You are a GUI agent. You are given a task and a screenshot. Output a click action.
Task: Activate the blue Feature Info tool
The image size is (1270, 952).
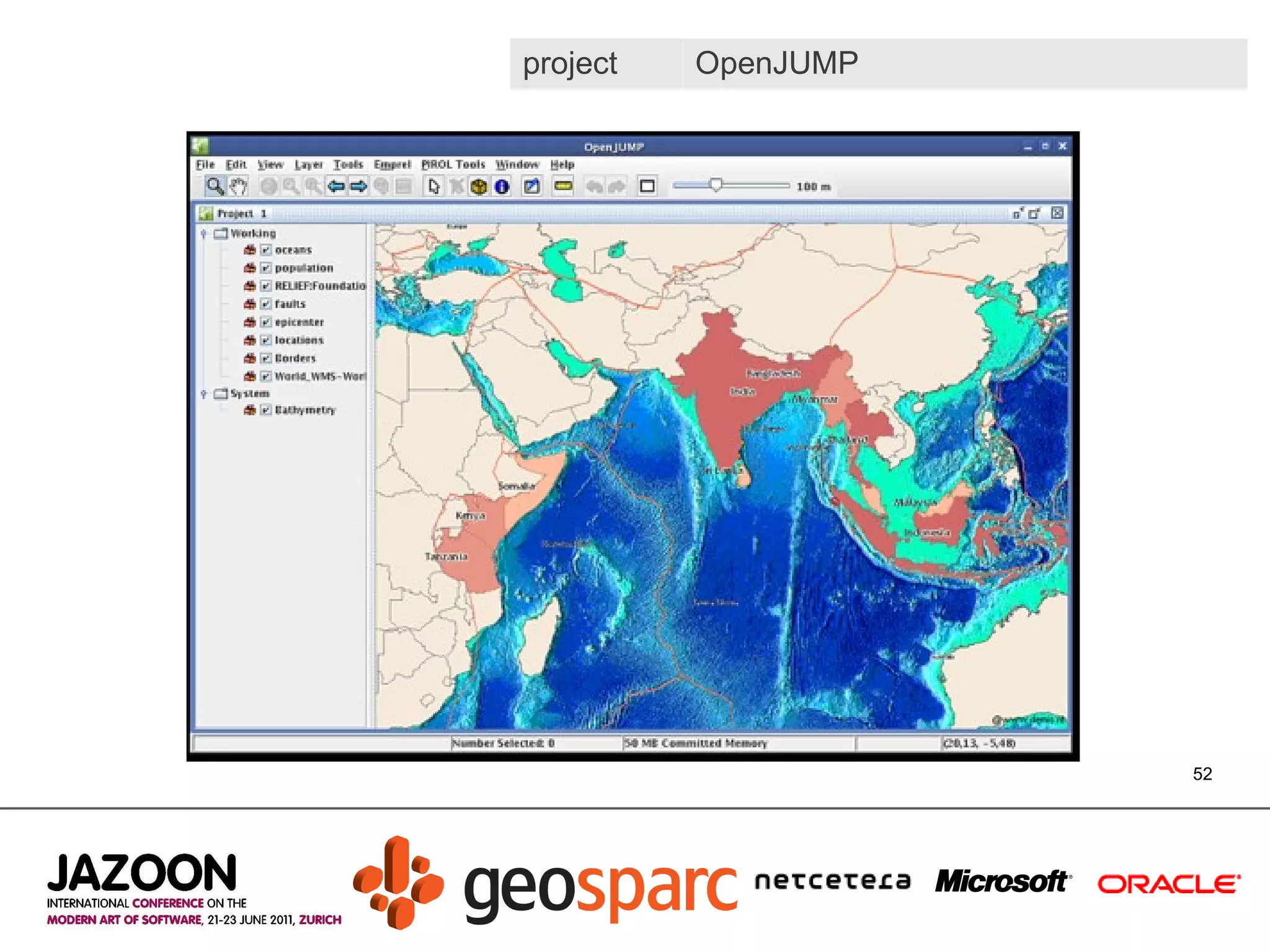(x=502, y=186)
